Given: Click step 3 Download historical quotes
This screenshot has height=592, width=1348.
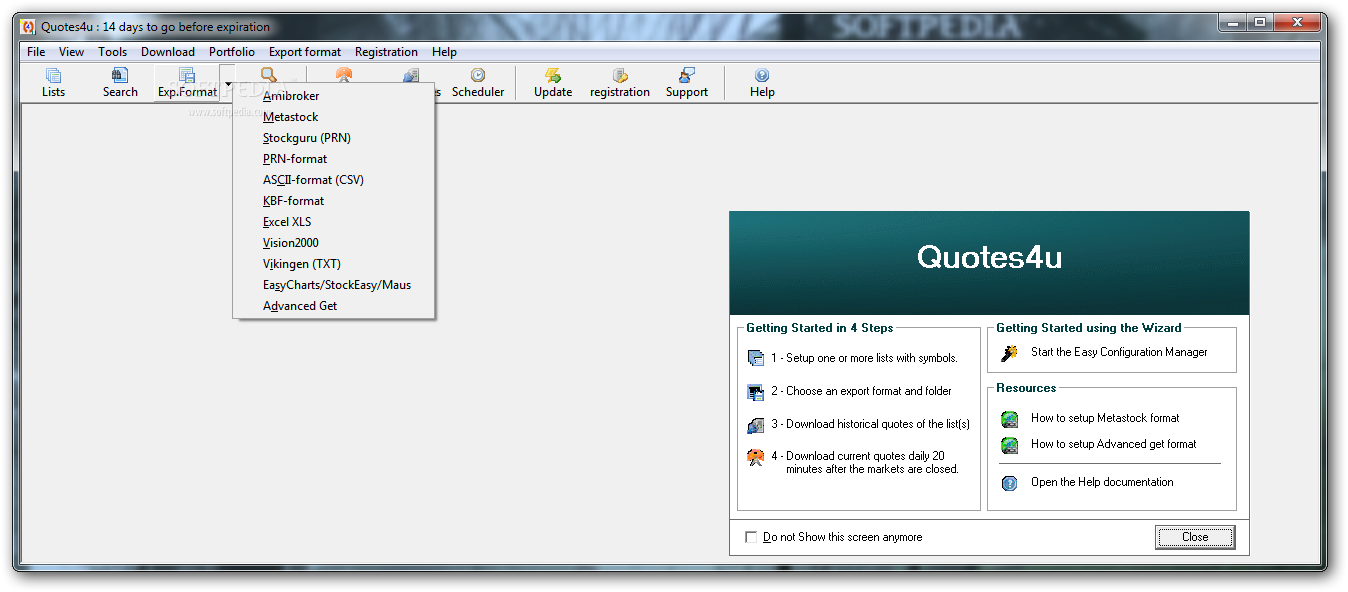Looking at the screenshot, I should (870, 424).
